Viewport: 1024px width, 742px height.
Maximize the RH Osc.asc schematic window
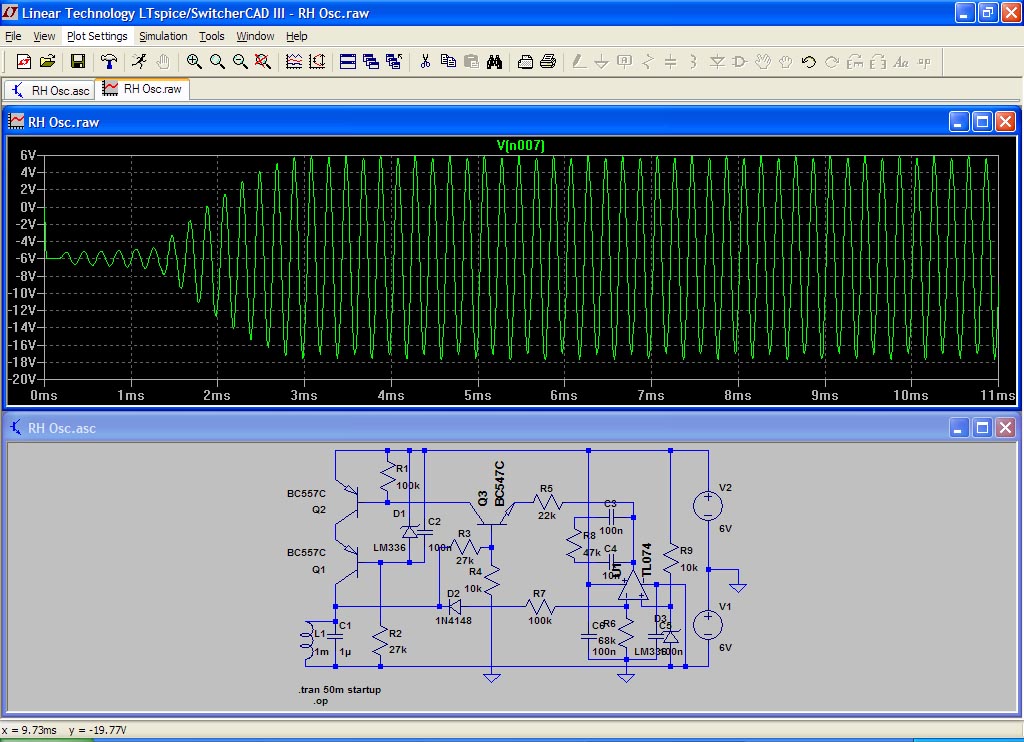coord(982,428)
